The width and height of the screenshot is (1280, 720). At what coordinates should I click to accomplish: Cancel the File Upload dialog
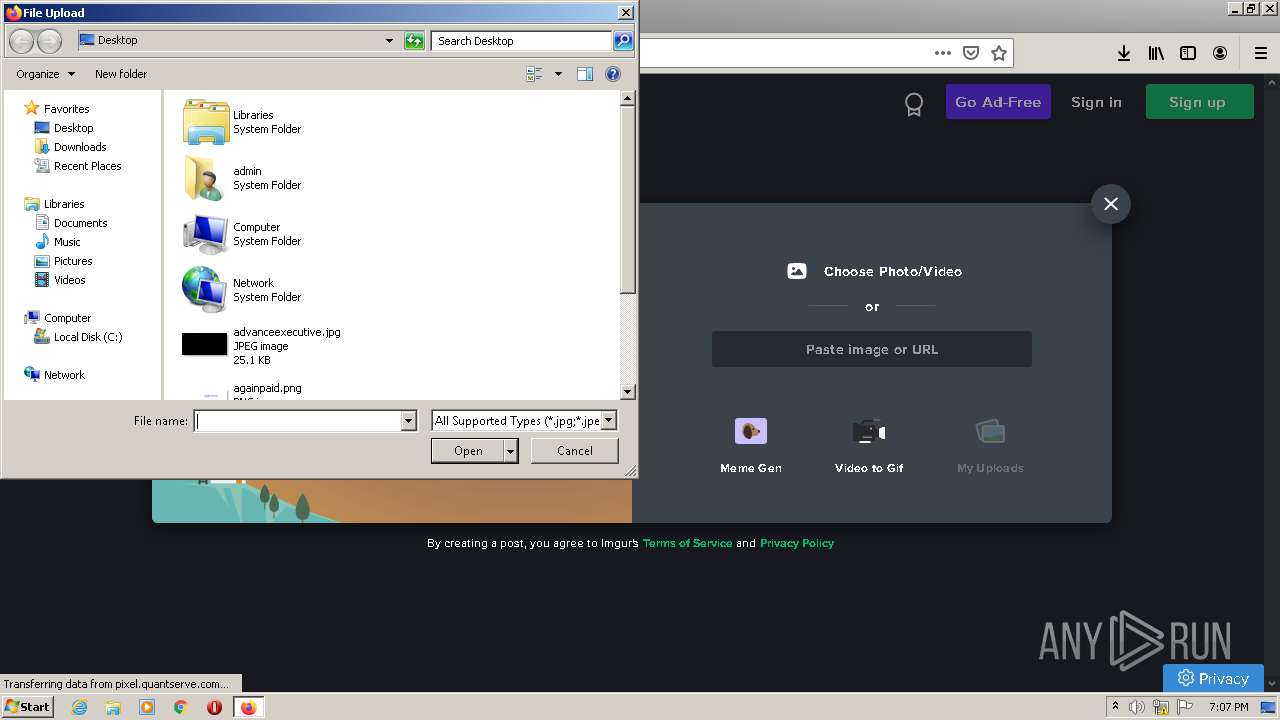[575, 451]
